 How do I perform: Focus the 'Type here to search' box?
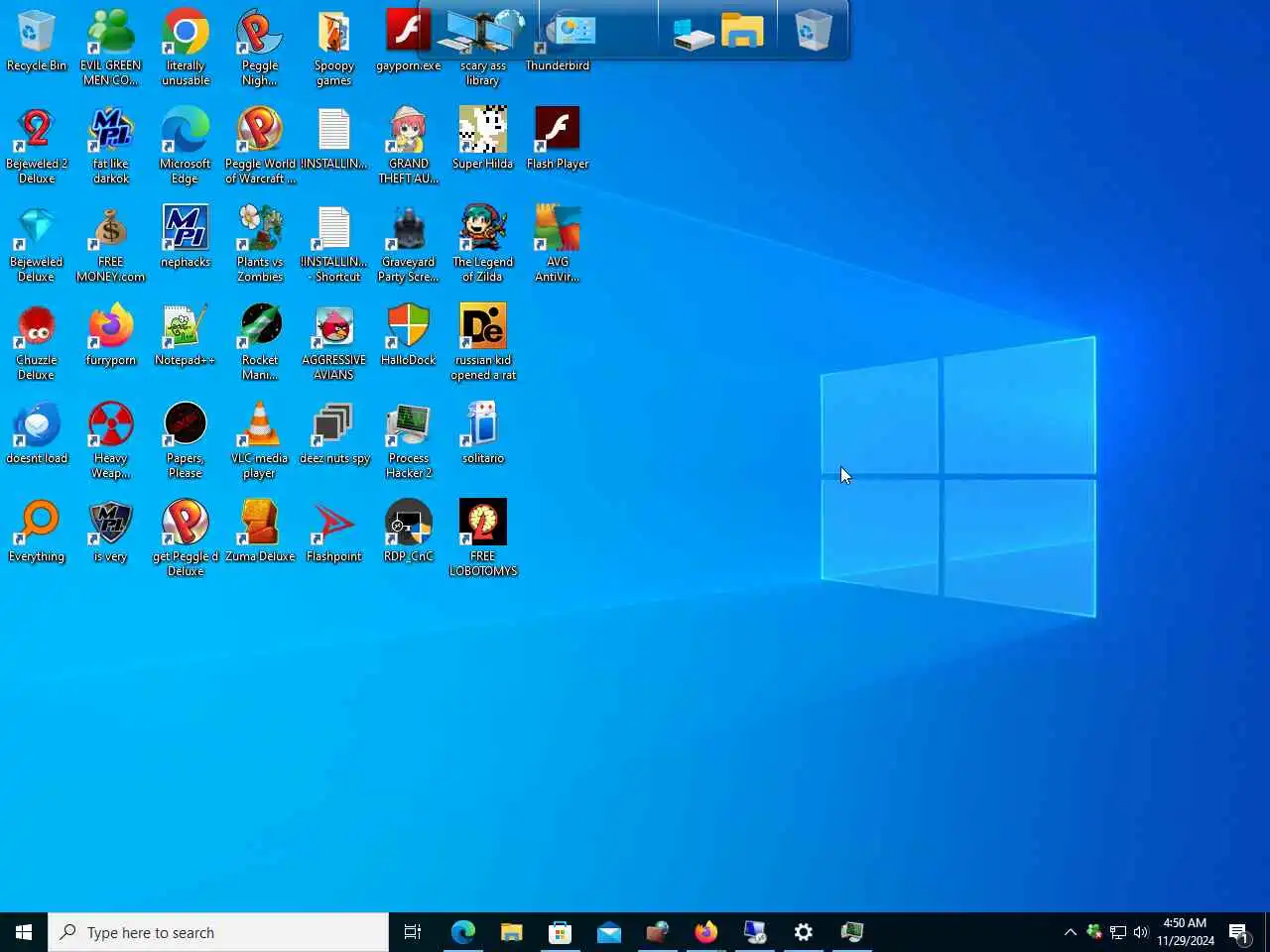coord(218,932)
